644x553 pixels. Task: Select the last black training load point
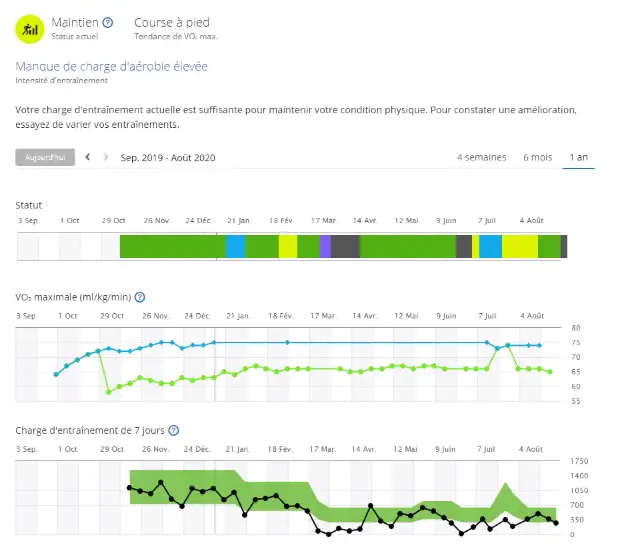point(556,522)
